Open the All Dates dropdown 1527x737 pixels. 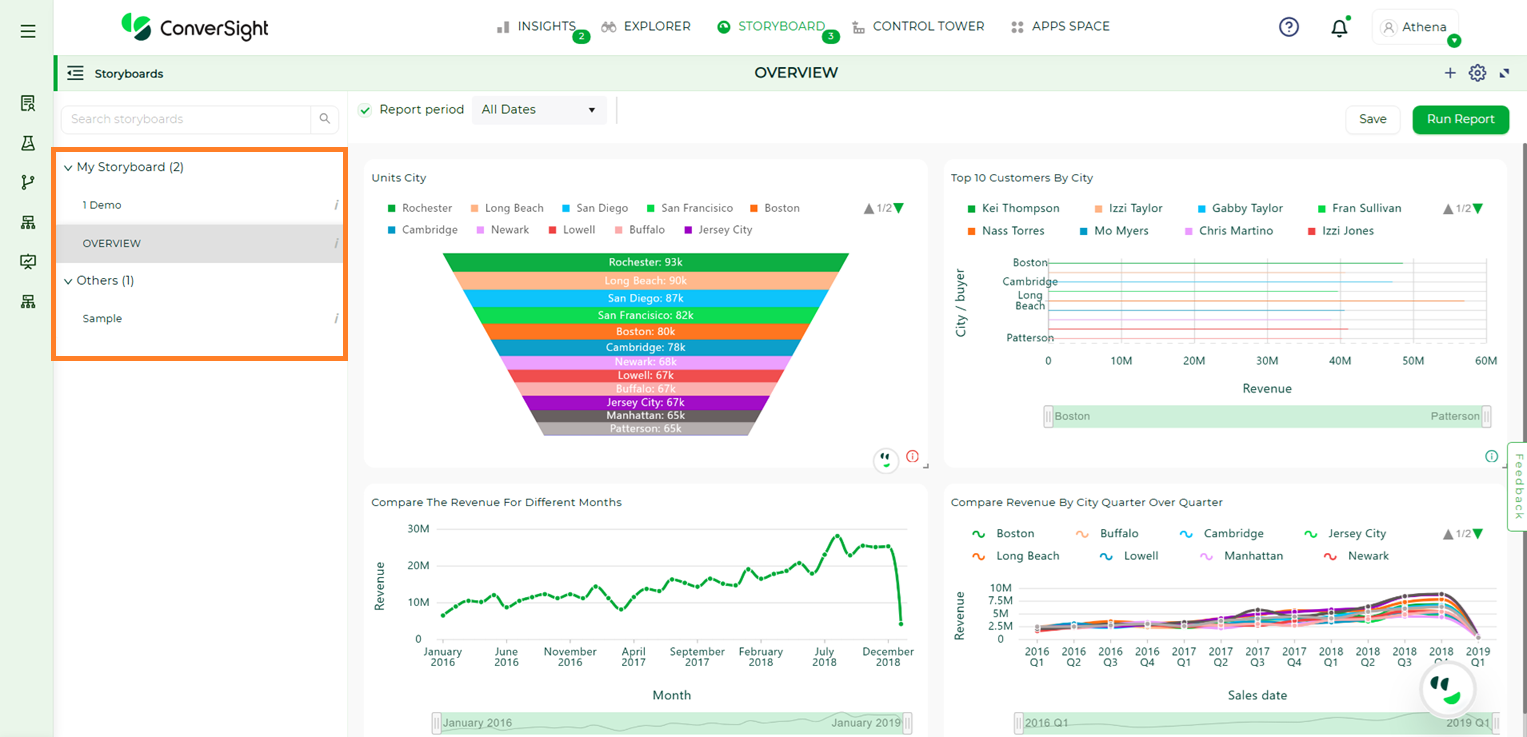(539, 110)
